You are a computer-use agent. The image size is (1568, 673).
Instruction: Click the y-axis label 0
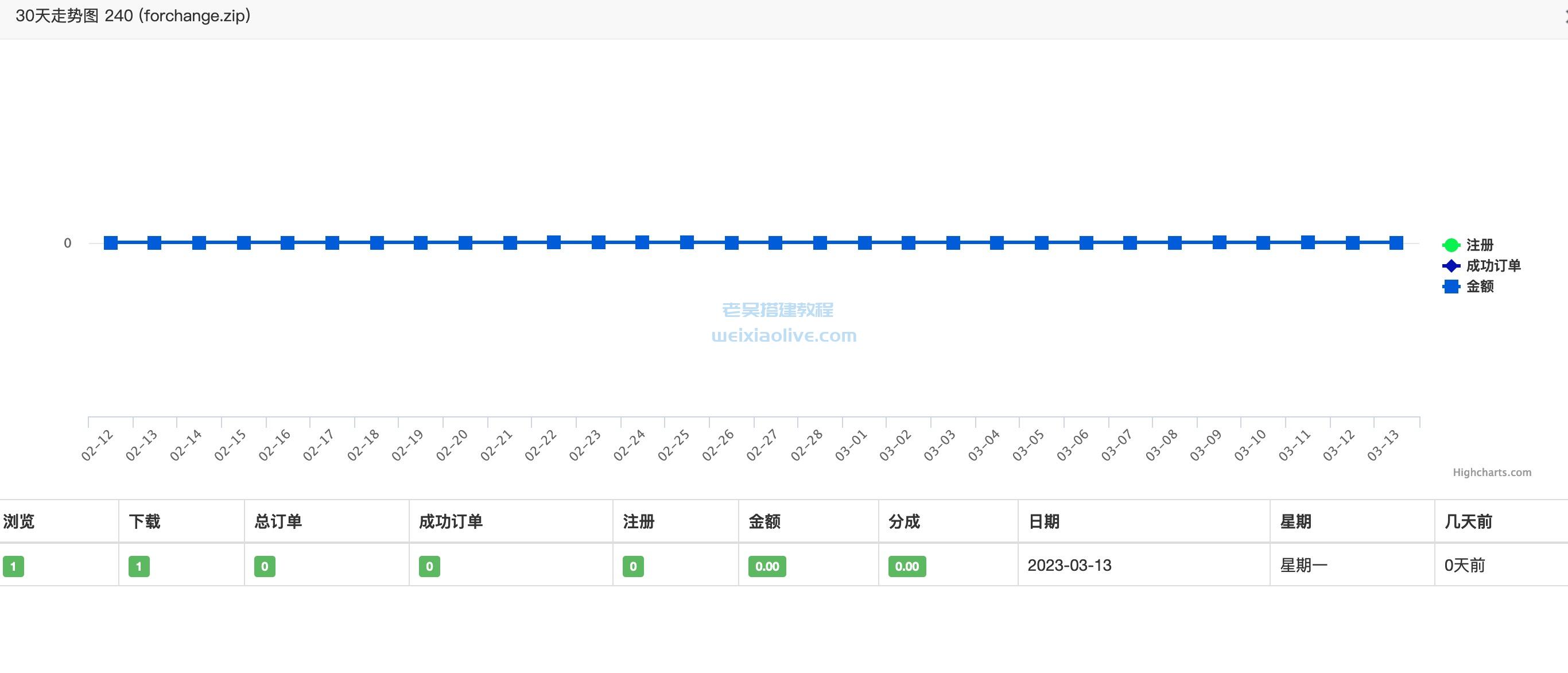click(68, 243)
